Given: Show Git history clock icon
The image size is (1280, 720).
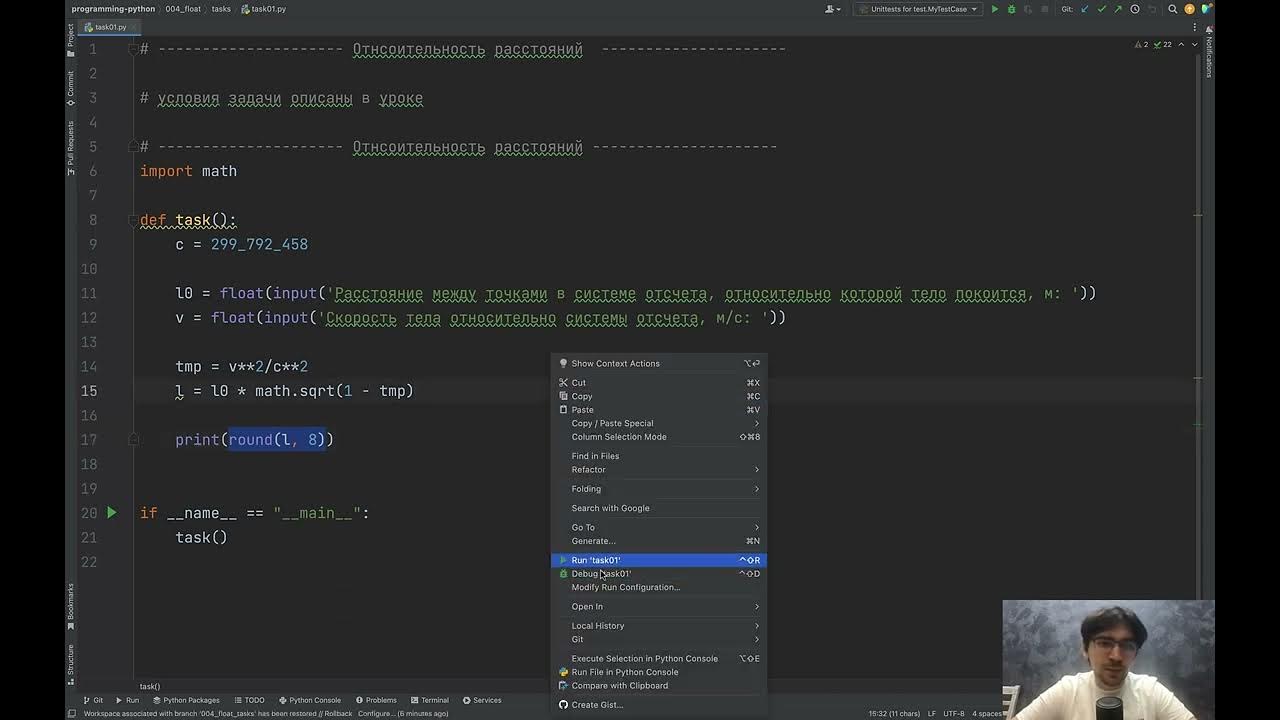Looking at the screenshot, I should click(1135, 9).
